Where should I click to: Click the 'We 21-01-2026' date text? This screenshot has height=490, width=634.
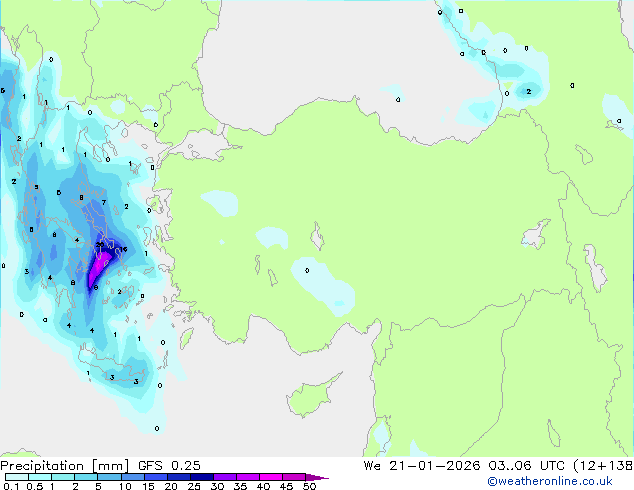[x=422, y=466]
